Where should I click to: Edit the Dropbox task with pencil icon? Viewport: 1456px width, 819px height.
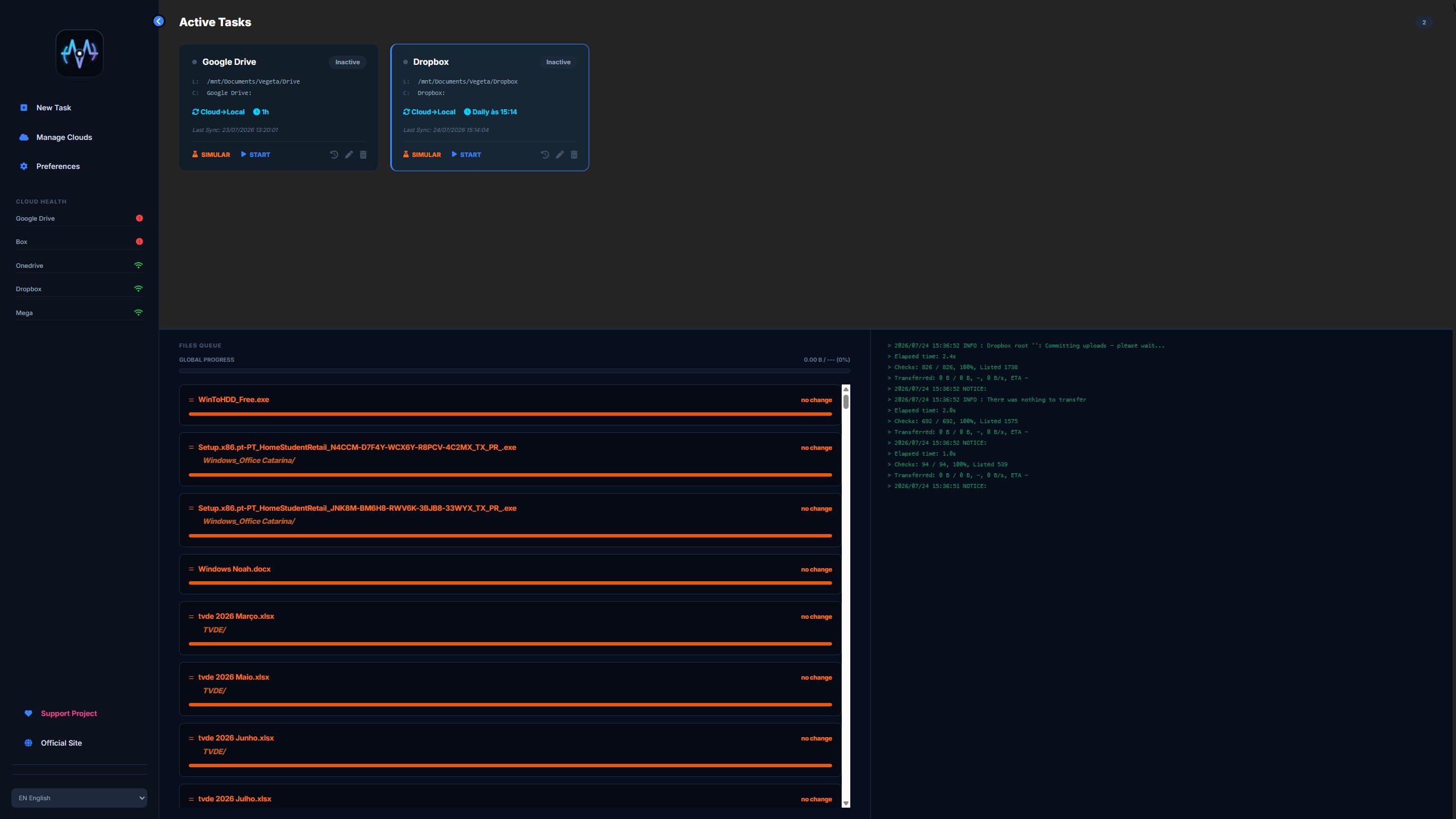pyautogui.click(x=560, y=155)
